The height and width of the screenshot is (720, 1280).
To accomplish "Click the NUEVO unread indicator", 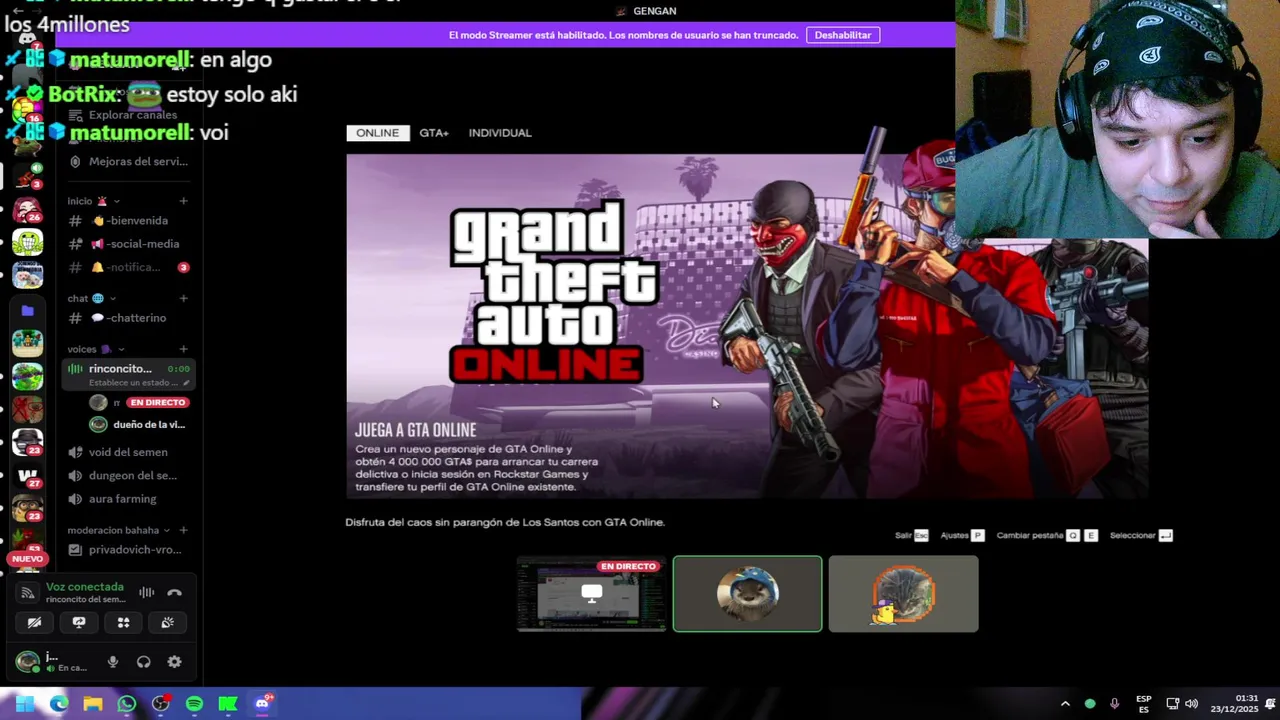I will tap(27, 559).
